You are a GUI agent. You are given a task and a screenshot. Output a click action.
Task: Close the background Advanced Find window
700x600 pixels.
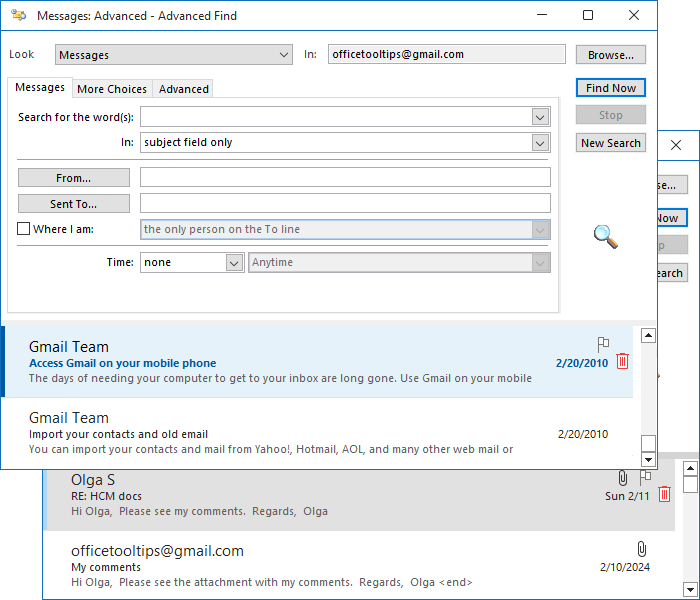[676, 145]
